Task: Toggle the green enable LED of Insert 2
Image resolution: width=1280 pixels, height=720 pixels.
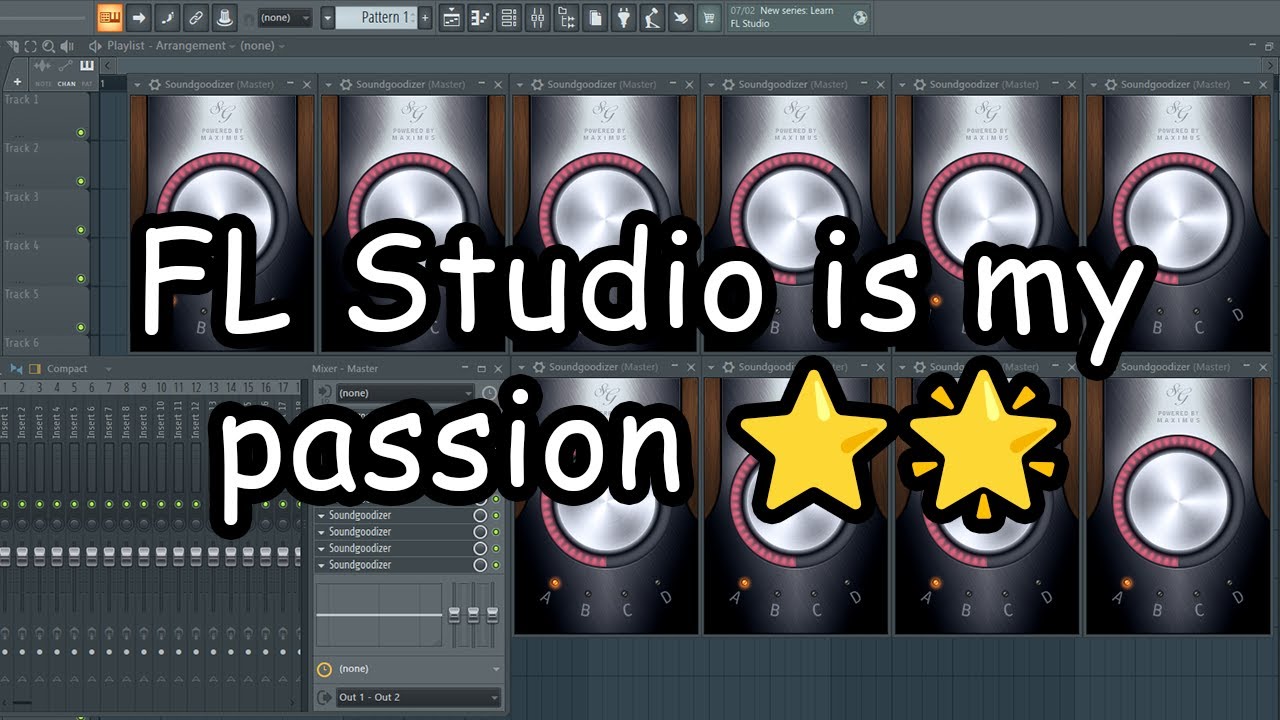Action: coord(21,504)
